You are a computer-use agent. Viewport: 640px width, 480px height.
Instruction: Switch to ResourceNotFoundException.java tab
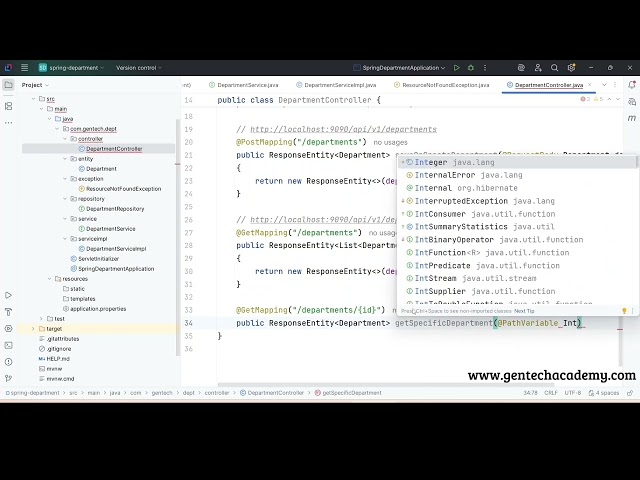[x=442, y=85]
